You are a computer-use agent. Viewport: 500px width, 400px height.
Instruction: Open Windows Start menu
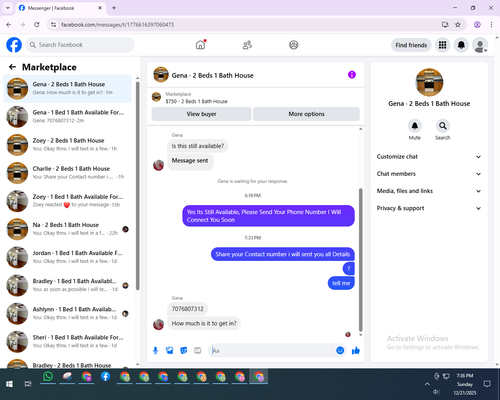9,384
